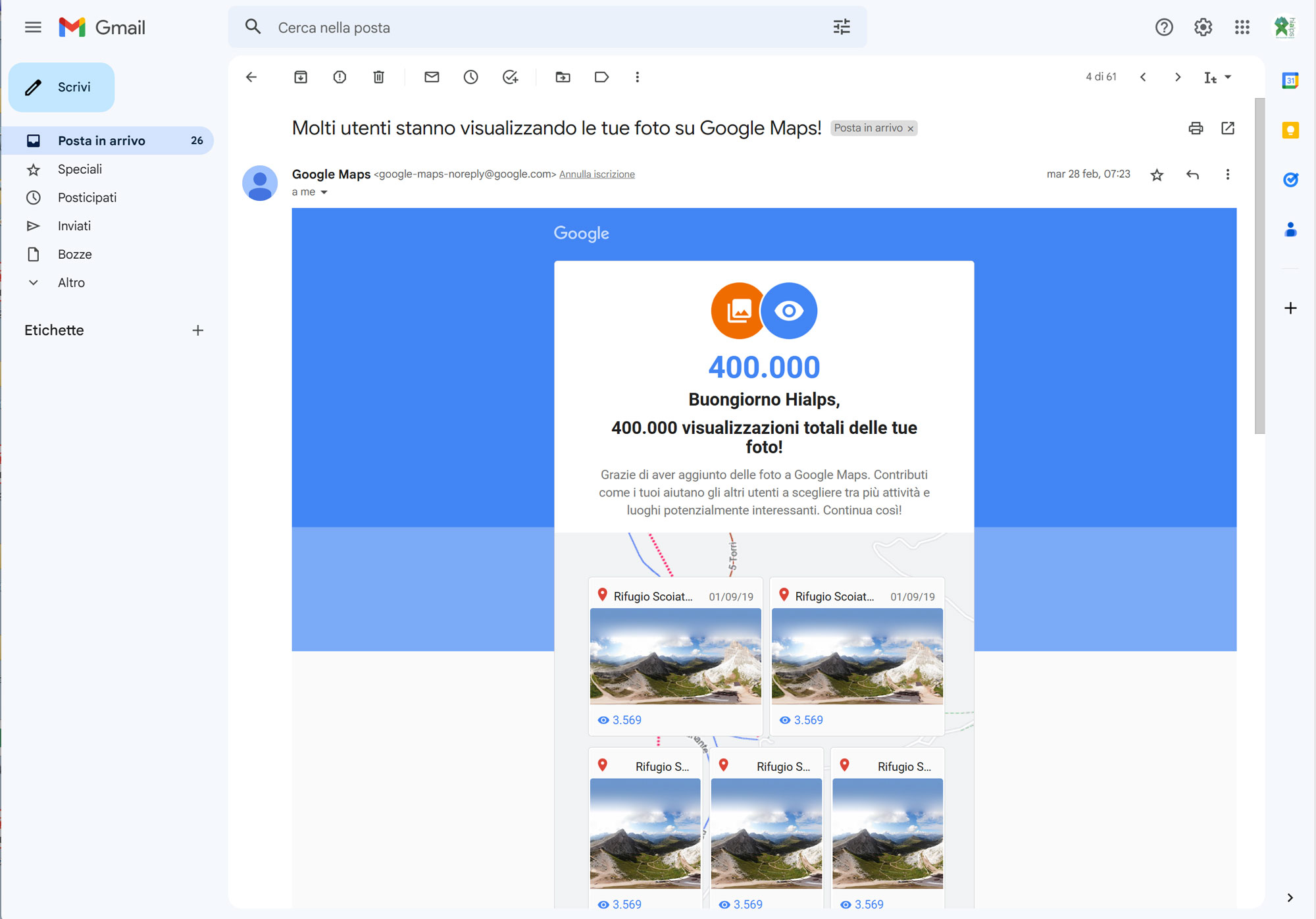Open Altro section in sidebar

(71, 282)
